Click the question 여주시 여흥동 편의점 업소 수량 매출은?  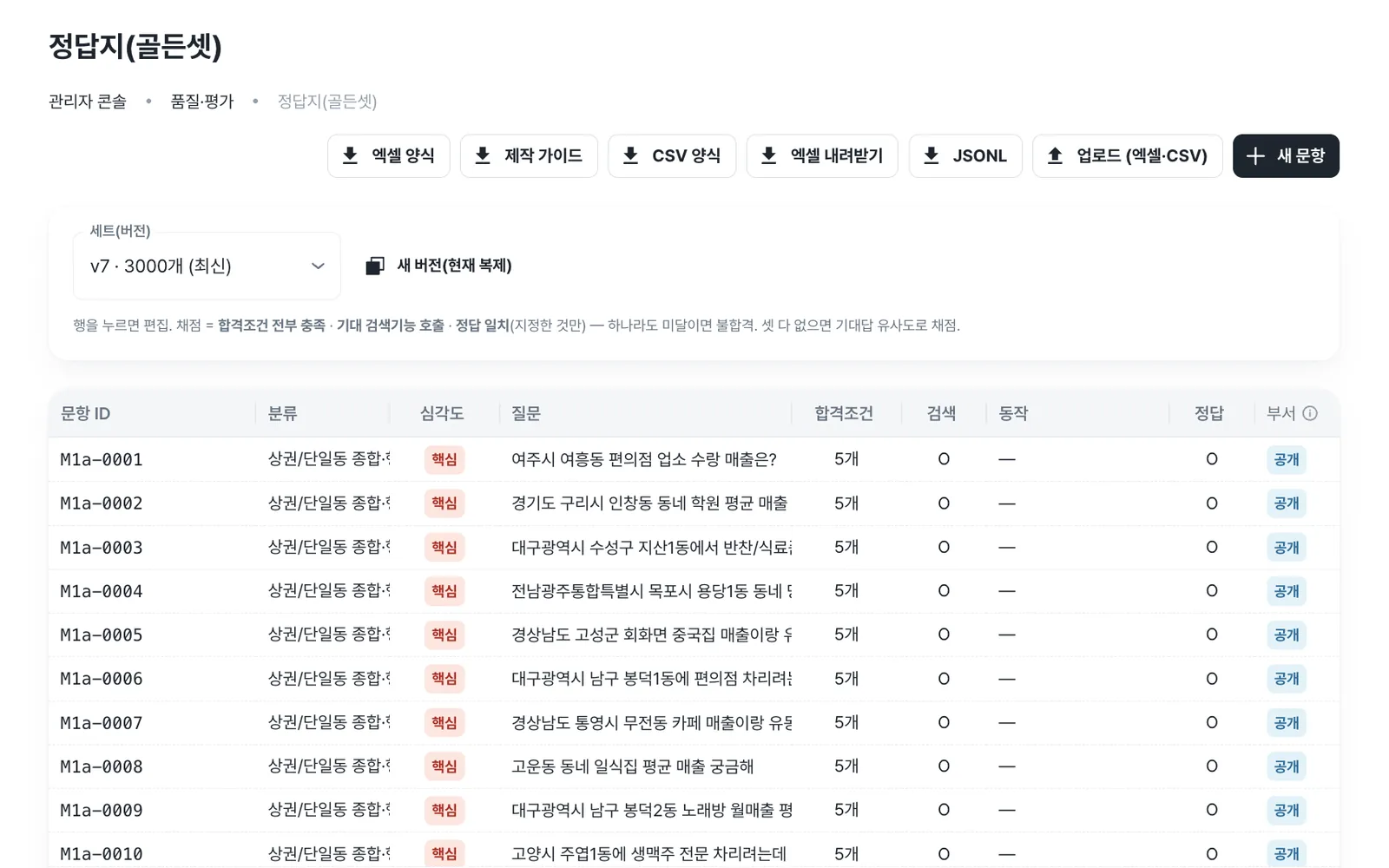tap(644, 459)
